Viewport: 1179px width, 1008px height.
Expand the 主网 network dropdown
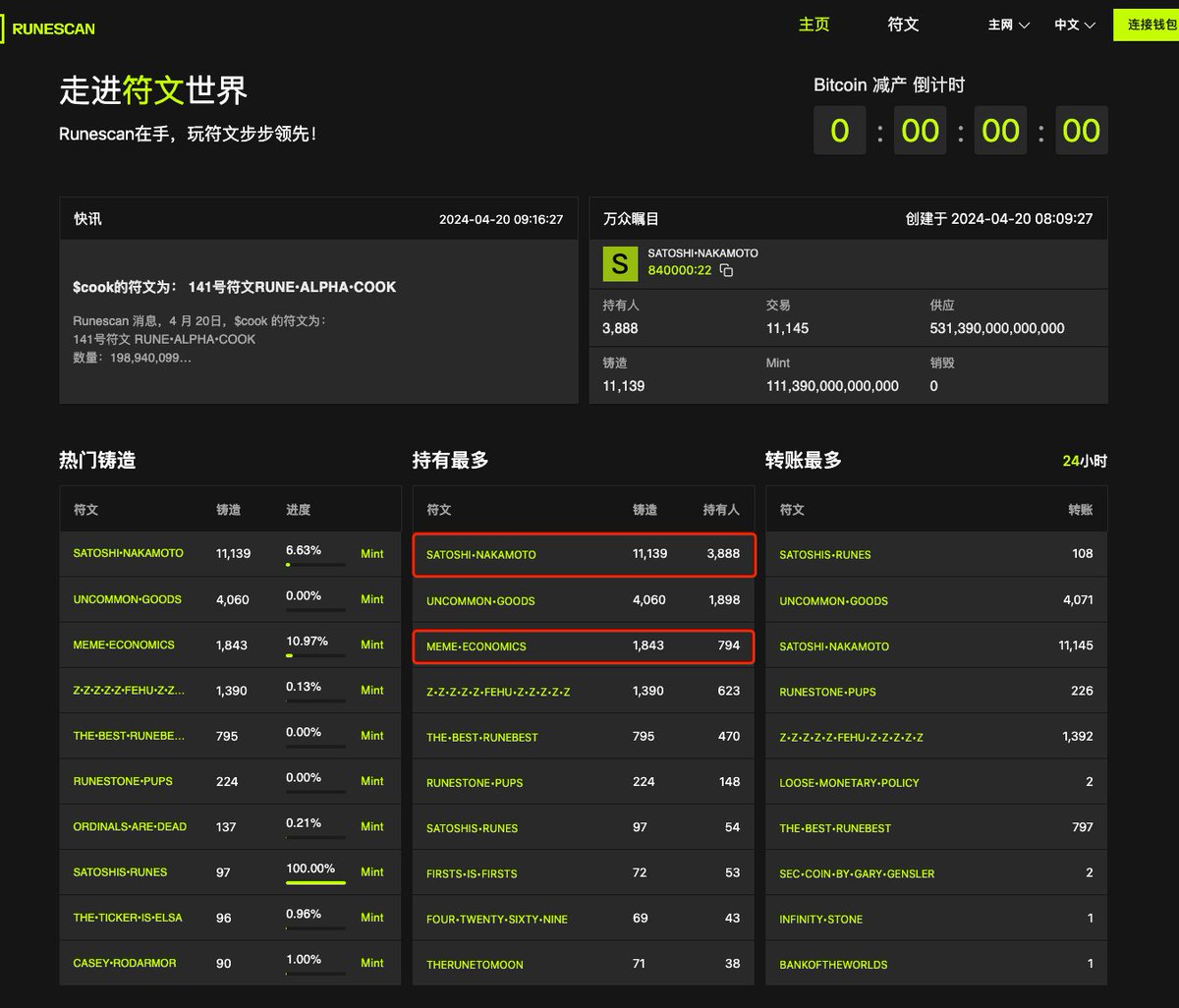(x=1009, y=25)
